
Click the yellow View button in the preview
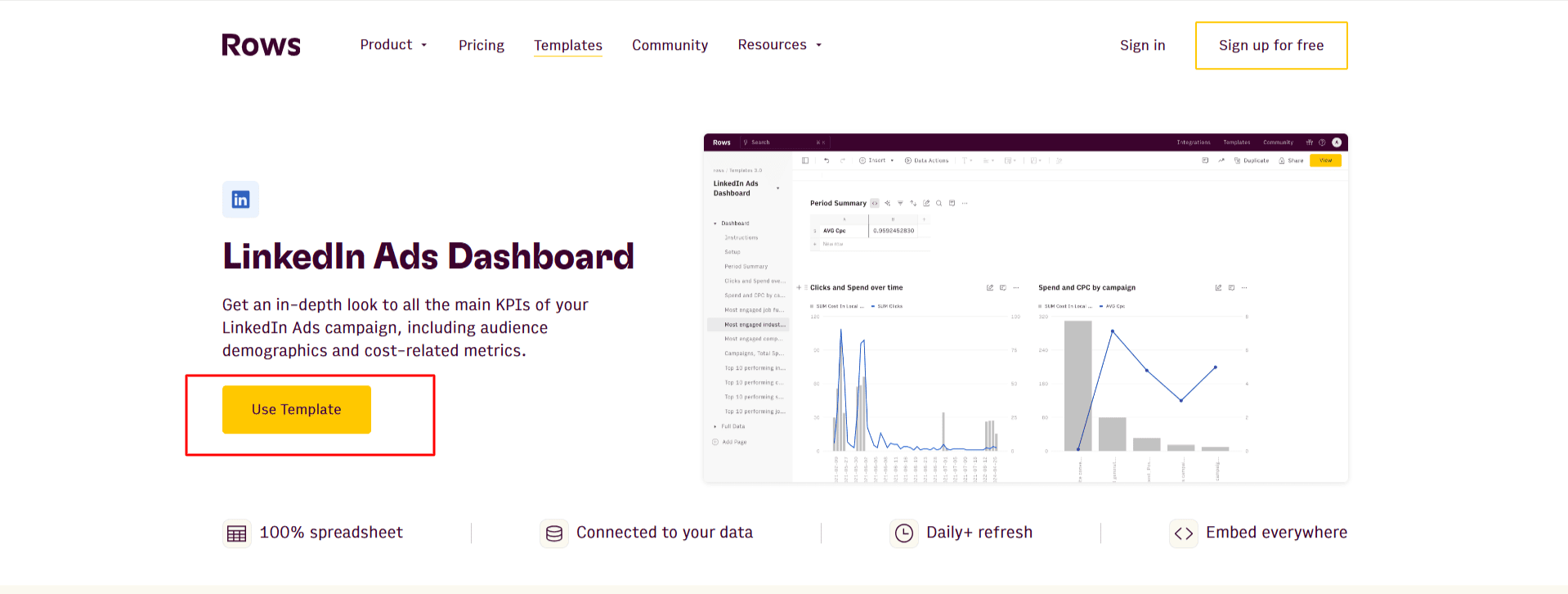tap(1325, 160)
